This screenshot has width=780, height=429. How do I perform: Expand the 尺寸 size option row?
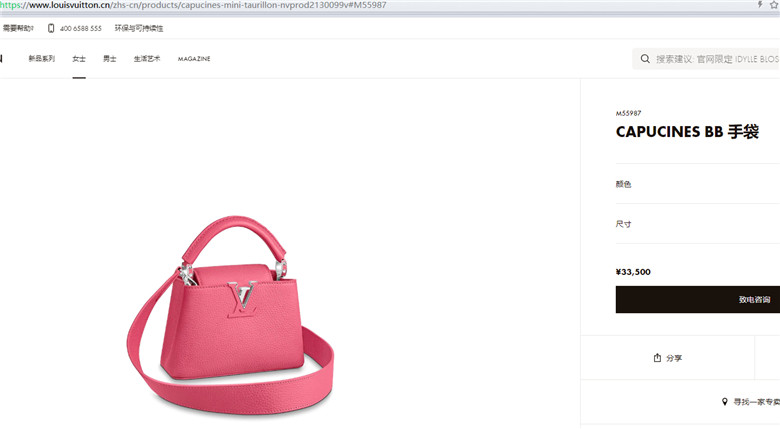click(697, 224)
